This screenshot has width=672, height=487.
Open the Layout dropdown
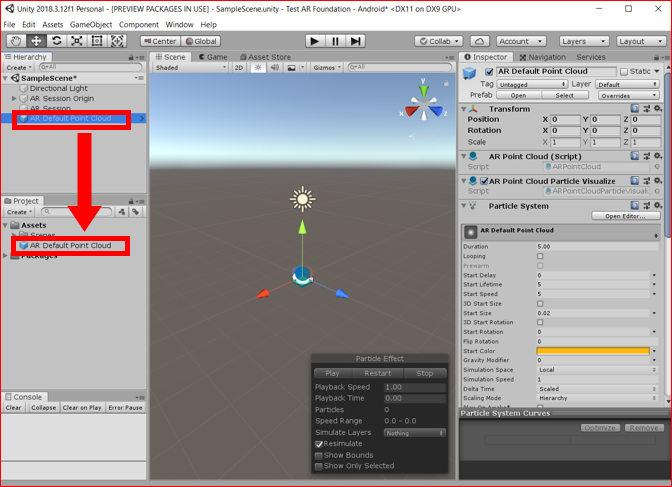(x=641, y=41)
